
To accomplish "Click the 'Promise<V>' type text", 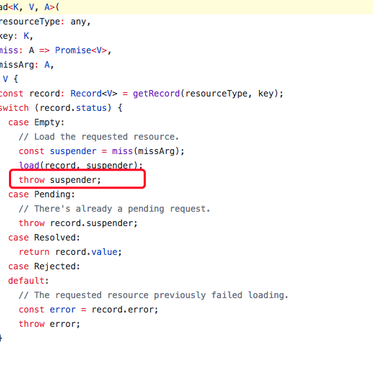I will [81, 50].
